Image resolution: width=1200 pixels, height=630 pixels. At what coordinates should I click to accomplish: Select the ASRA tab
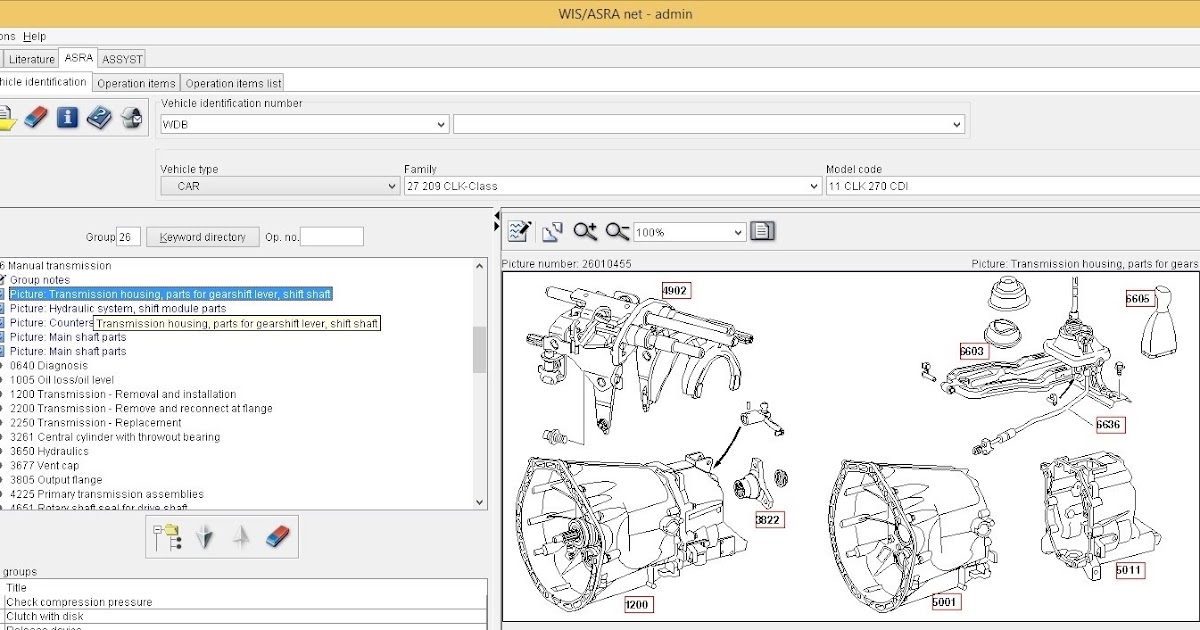tap(79, 58)
